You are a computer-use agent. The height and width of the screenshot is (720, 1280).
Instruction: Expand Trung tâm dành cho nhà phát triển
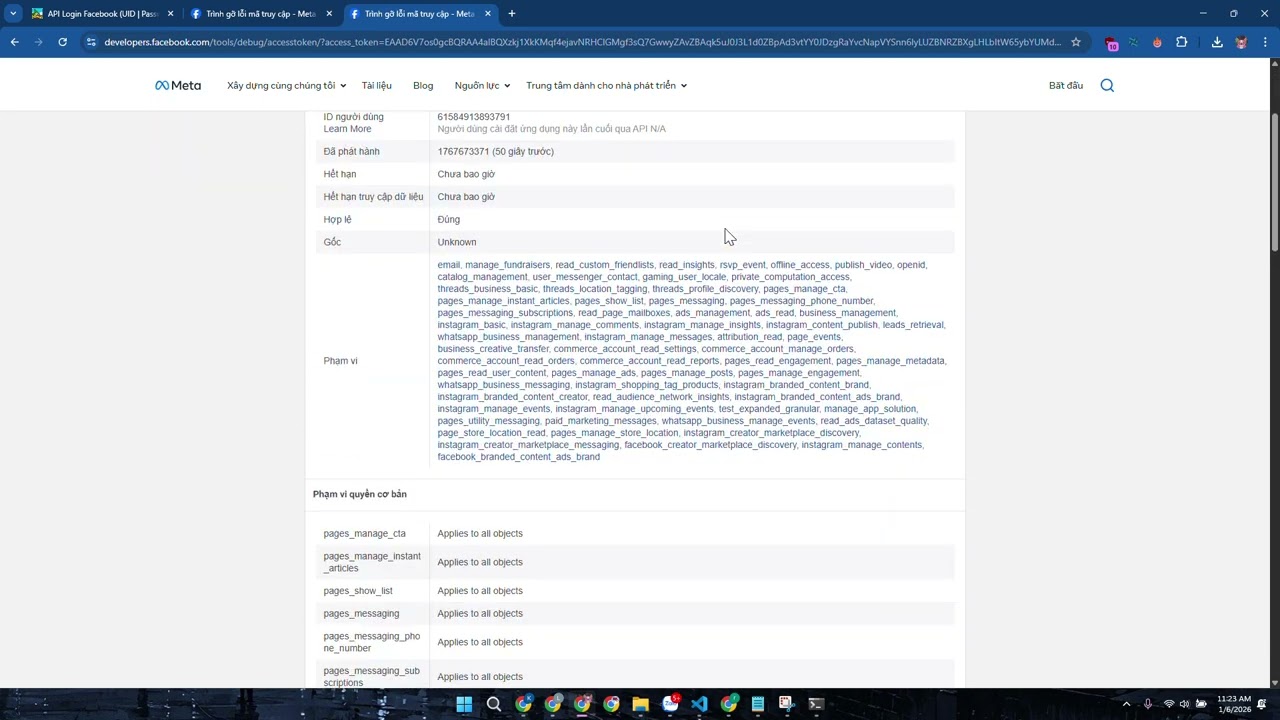click(x=606, y=86)
